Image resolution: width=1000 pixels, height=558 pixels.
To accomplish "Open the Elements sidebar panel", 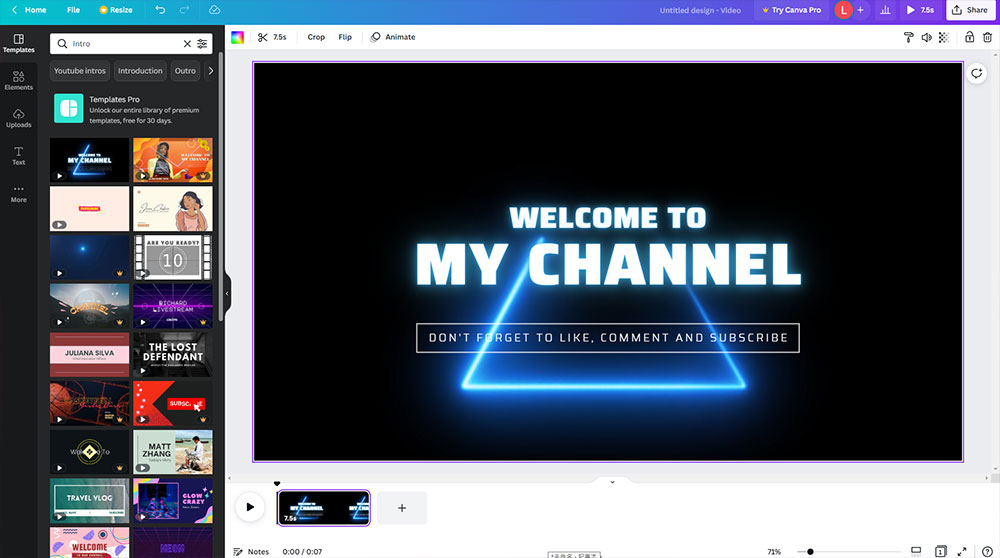I will [x=18, y=80].
